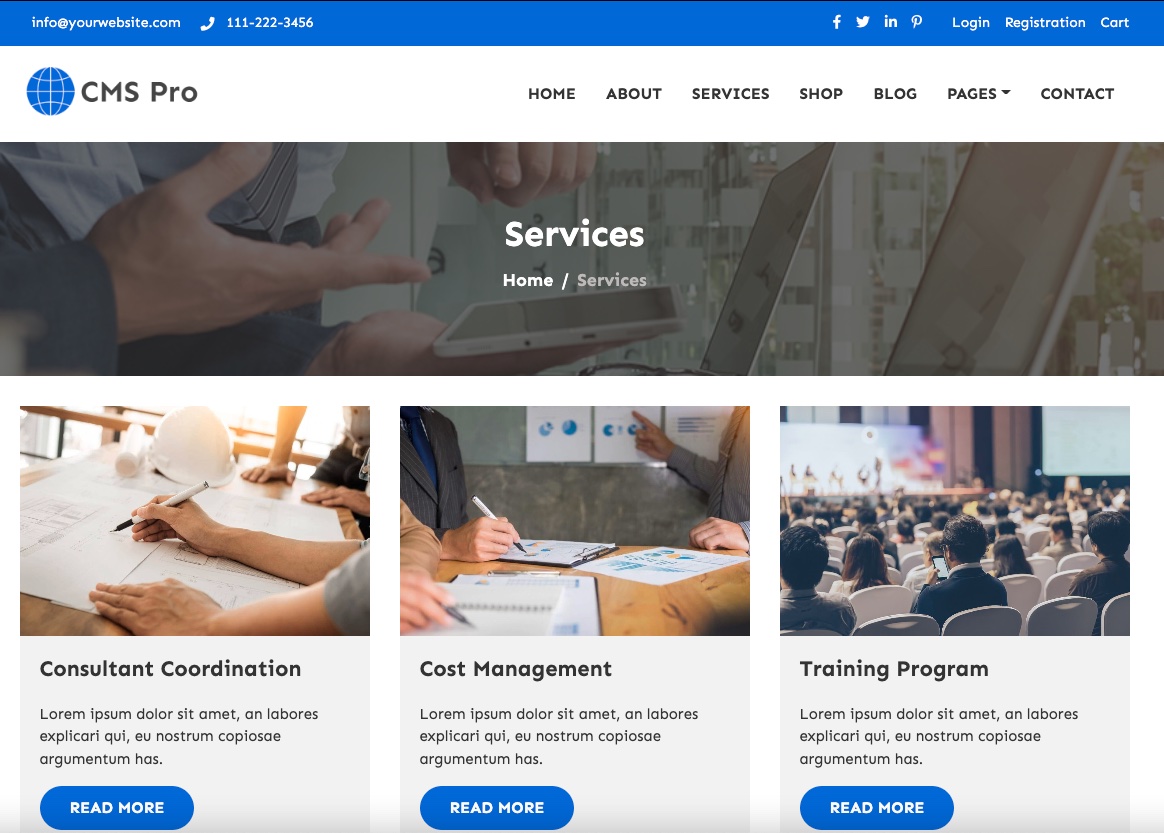1164x833 pixels.
Task: Click the Home breadcrumb link
Action: 528,280
